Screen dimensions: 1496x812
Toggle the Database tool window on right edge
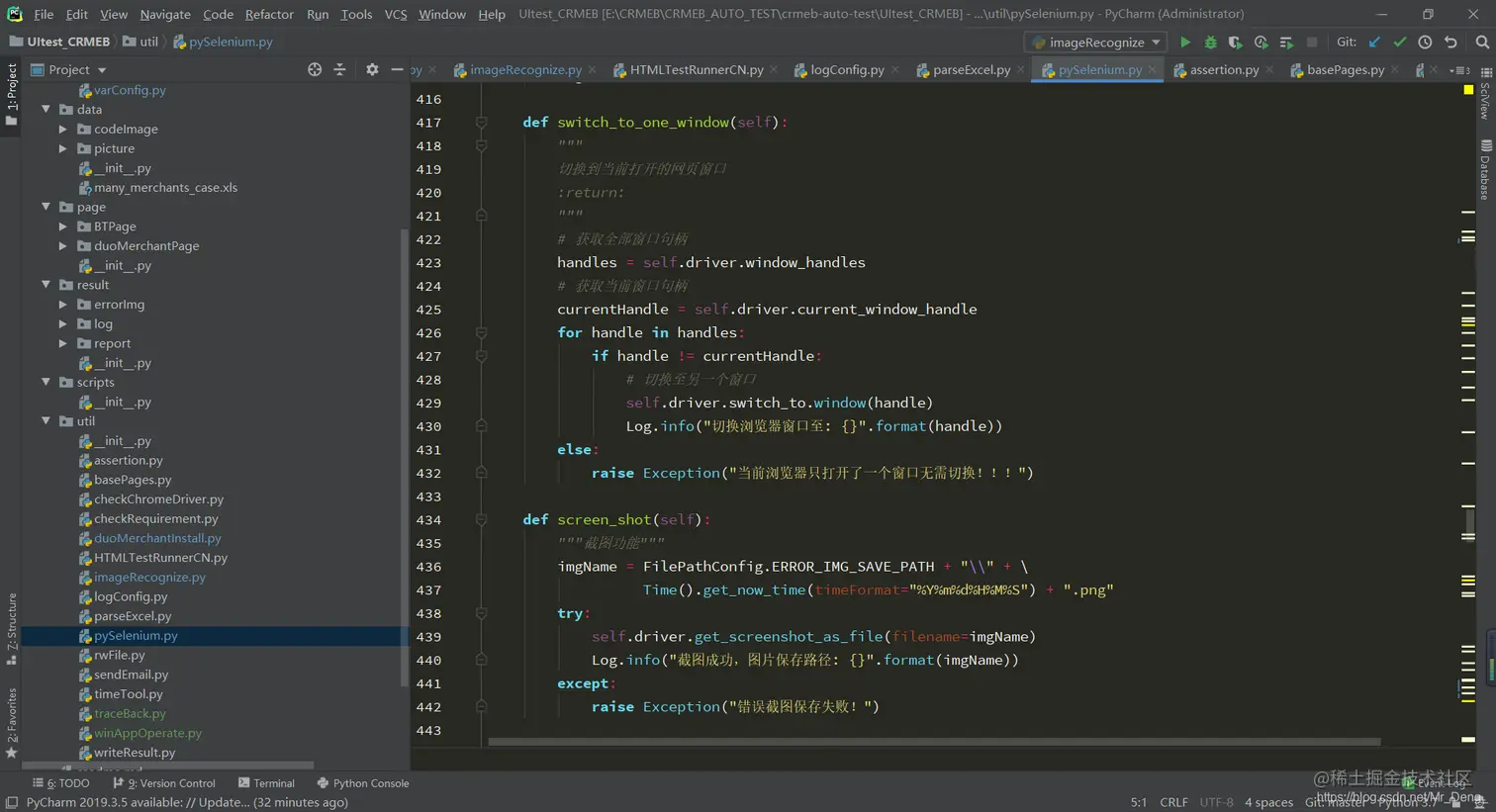click(x=1485, y=170)
